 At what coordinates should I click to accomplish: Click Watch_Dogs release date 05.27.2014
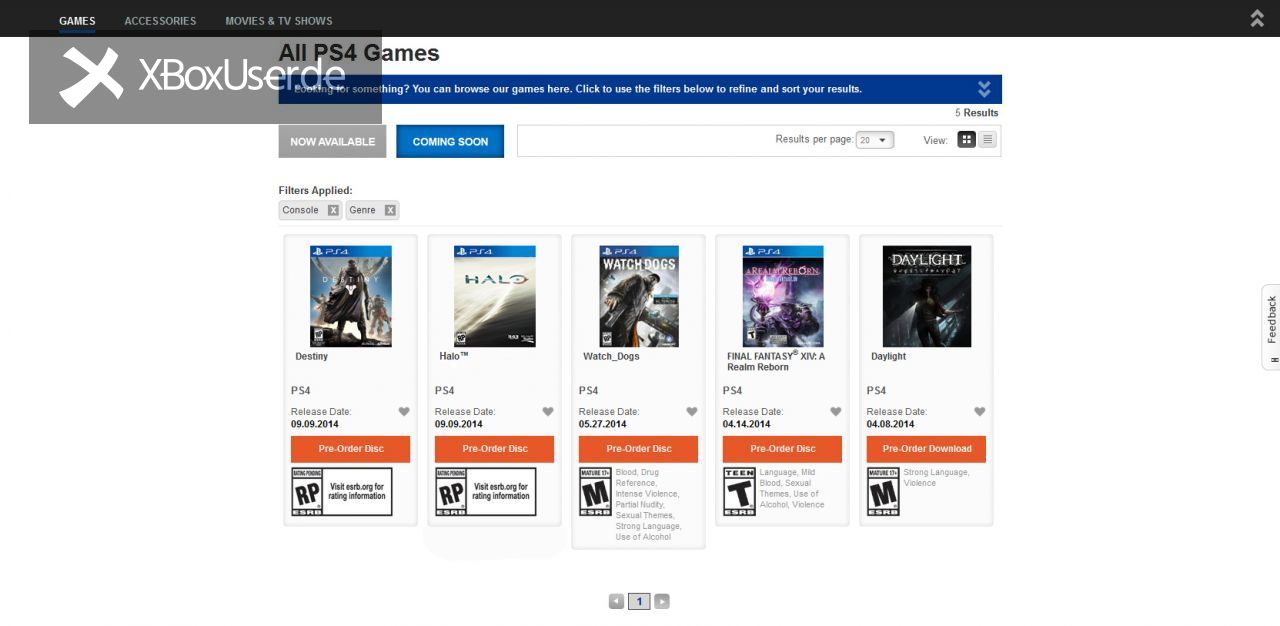click(603, 424)
